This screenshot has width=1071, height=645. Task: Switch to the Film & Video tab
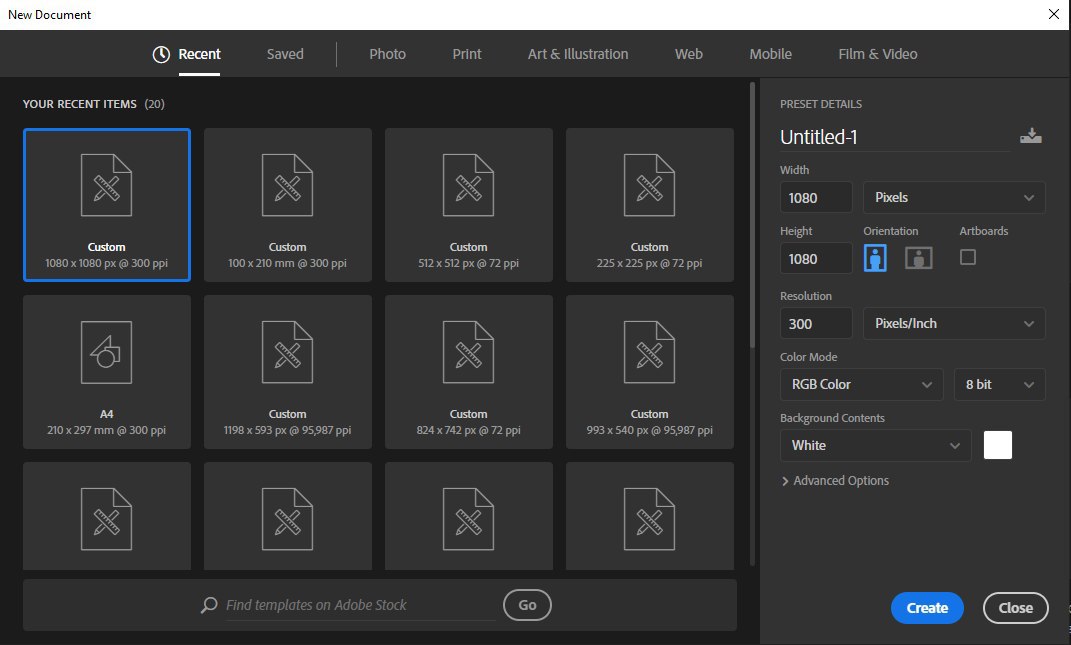pyautogui.click(x=878, y=54)
